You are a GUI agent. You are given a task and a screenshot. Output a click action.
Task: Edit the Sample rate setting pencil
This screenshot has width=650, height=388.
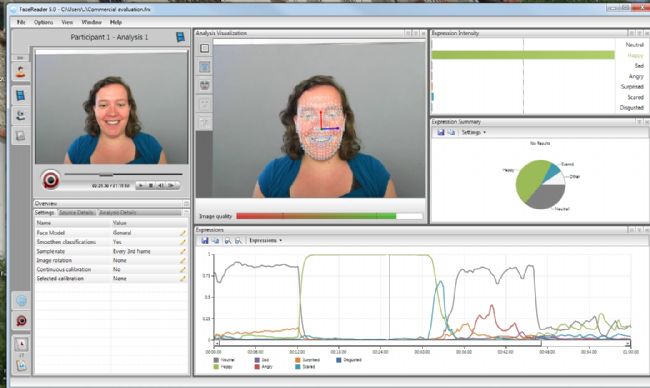[x=183, y=251]
